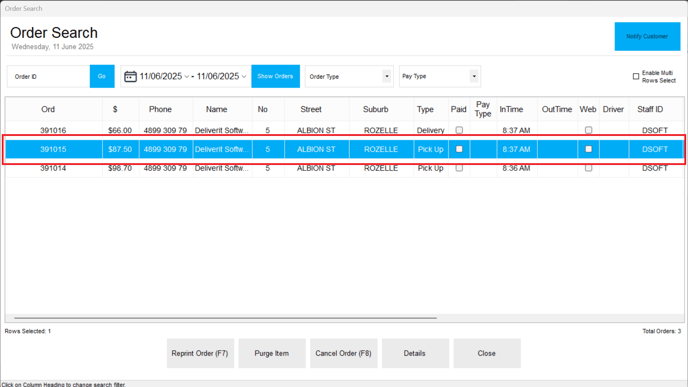Click the $98.70 amount cell
Screen dimensions: 688x387
[120, 168]
